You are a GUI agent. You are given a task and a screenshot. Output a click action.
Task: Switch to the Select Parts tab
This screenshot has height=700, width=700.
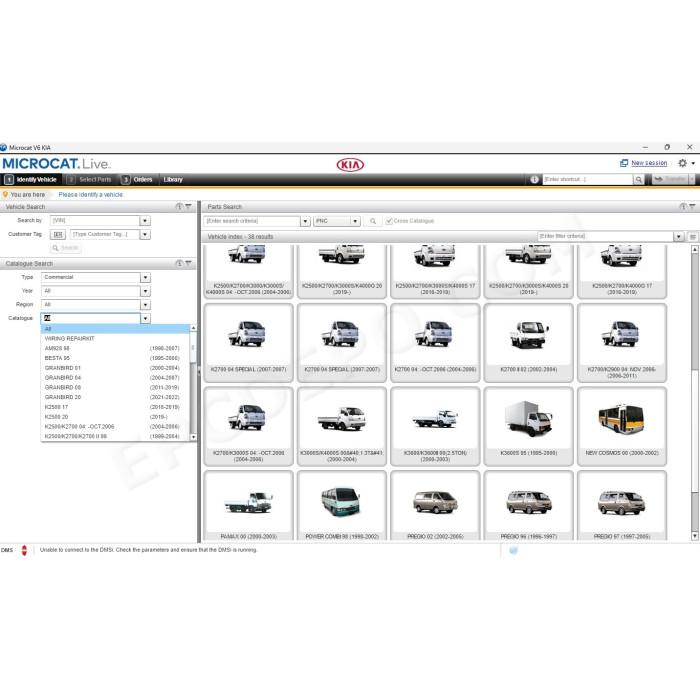click(x=89, y=179)
